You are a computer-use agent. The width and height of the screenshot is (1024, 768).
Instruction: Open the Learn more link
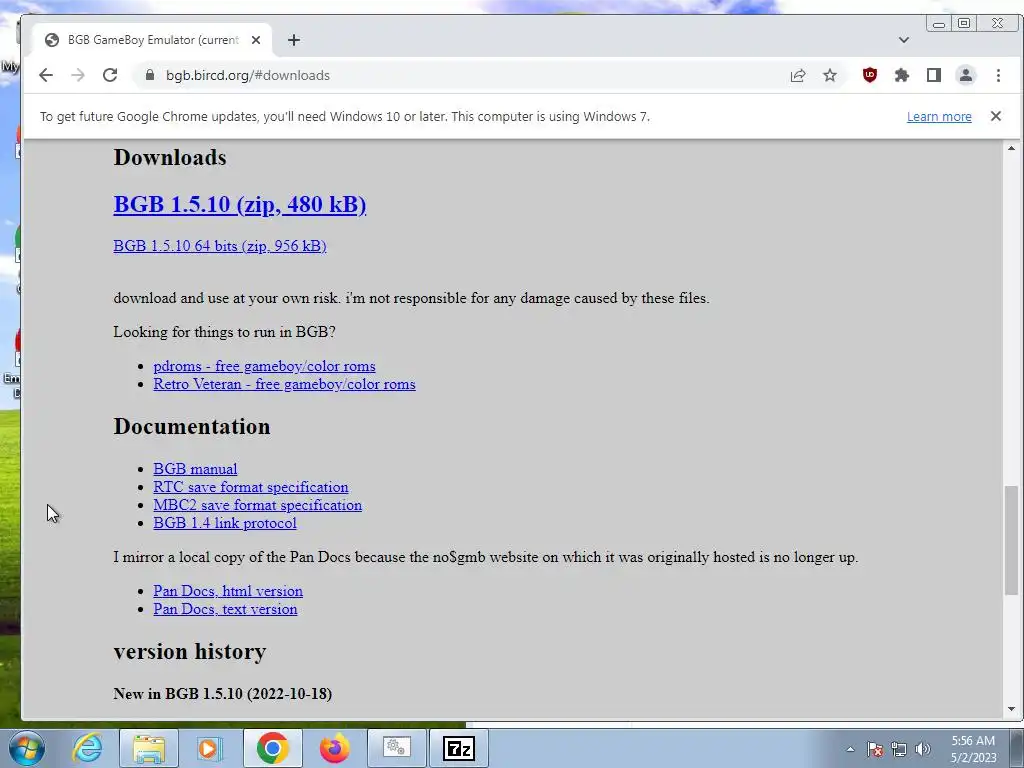point(938,116)
